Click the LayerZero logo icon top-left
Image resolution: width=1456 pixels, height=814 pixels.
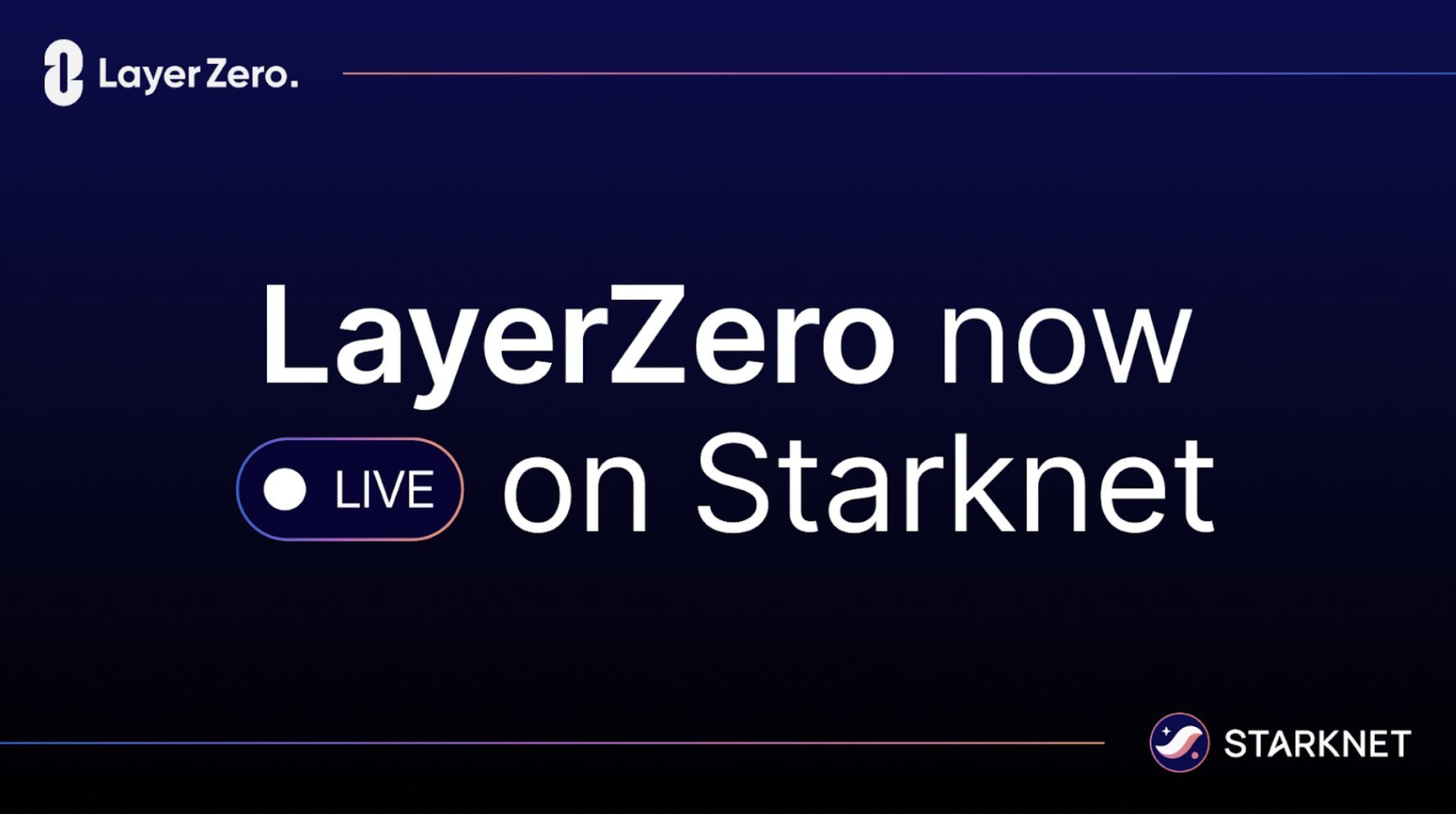63,73
